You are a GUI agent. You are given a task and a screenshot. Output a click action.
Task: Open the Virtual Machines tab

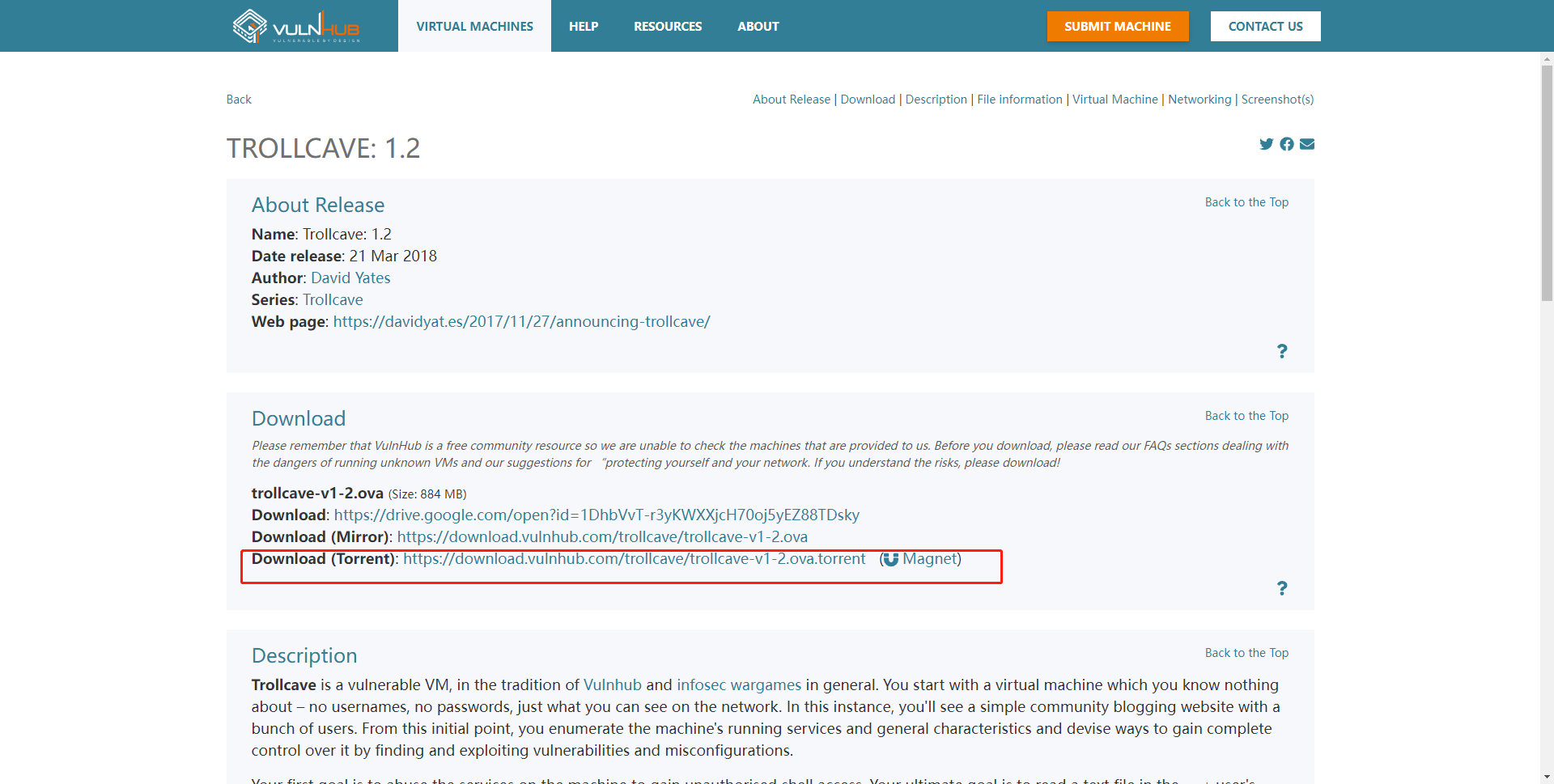click(x=474, y=26)
